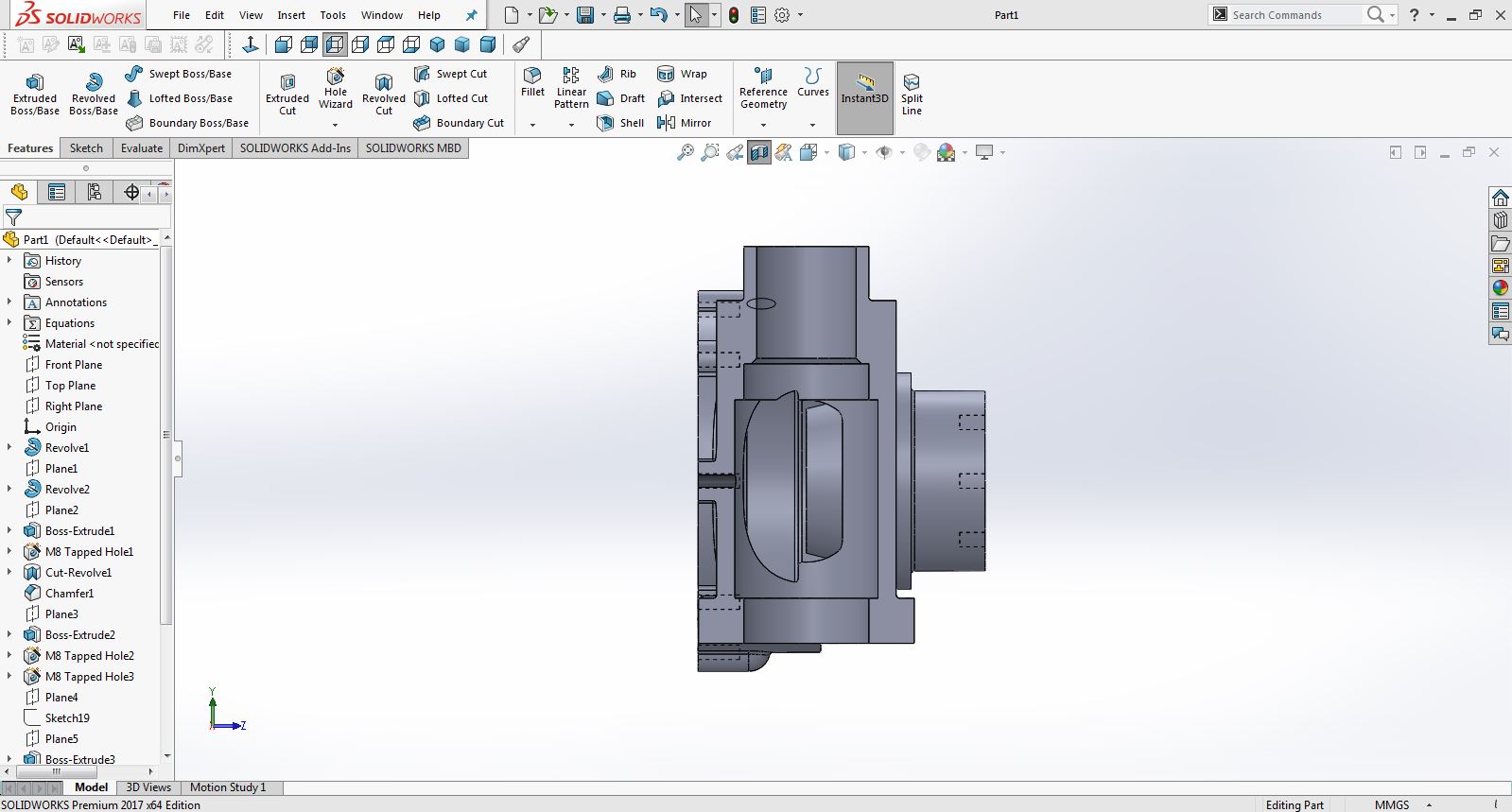Screen dimensions: 1512x812
Task: Click the Save toolbar icon
Action: click(585, 15)
